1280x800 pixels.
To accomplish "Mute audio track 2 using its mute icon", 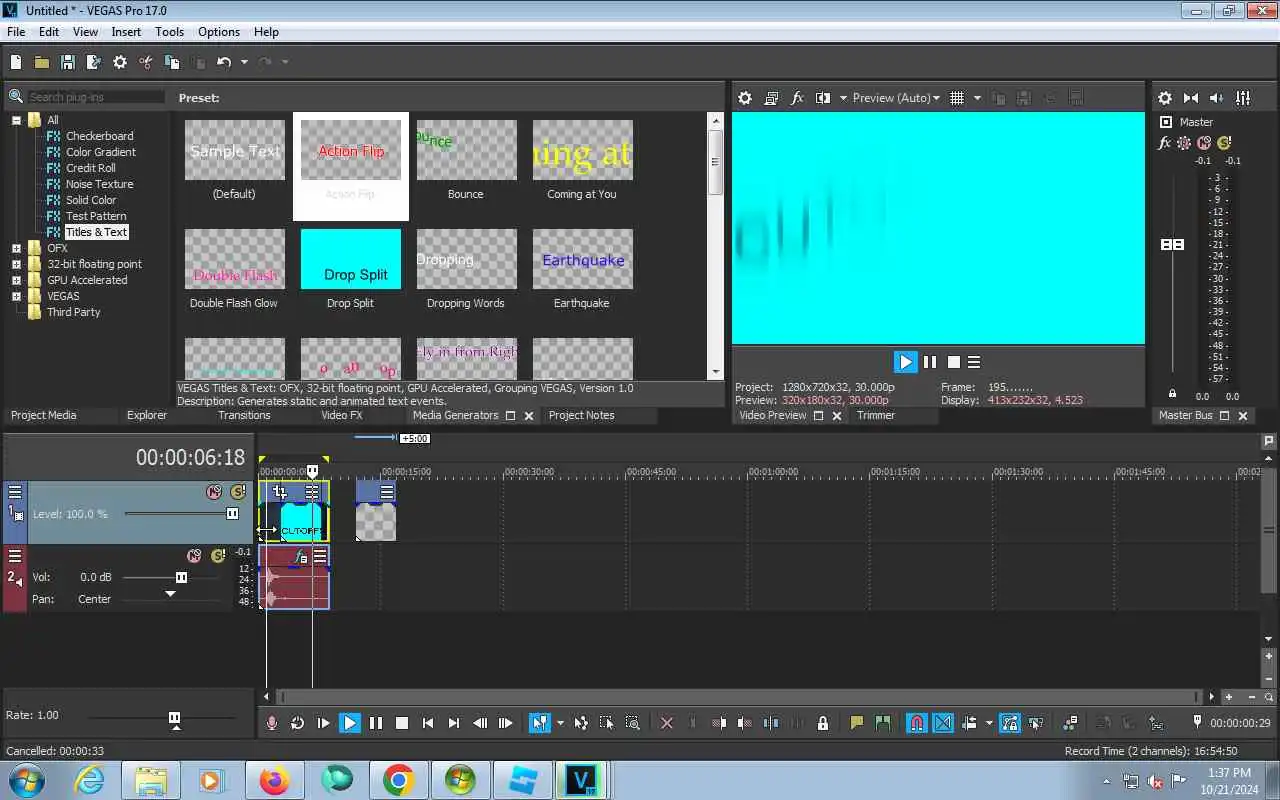I will click(x=194, y=556).
